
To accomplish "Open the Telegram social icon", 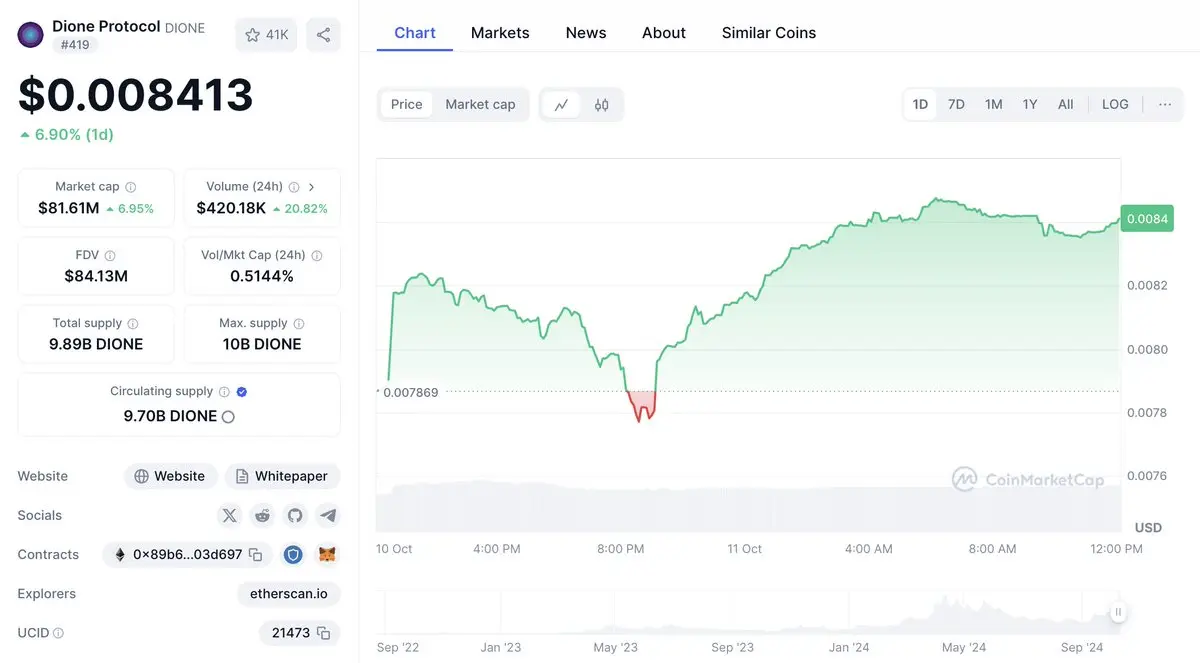I will pos(328,515).
